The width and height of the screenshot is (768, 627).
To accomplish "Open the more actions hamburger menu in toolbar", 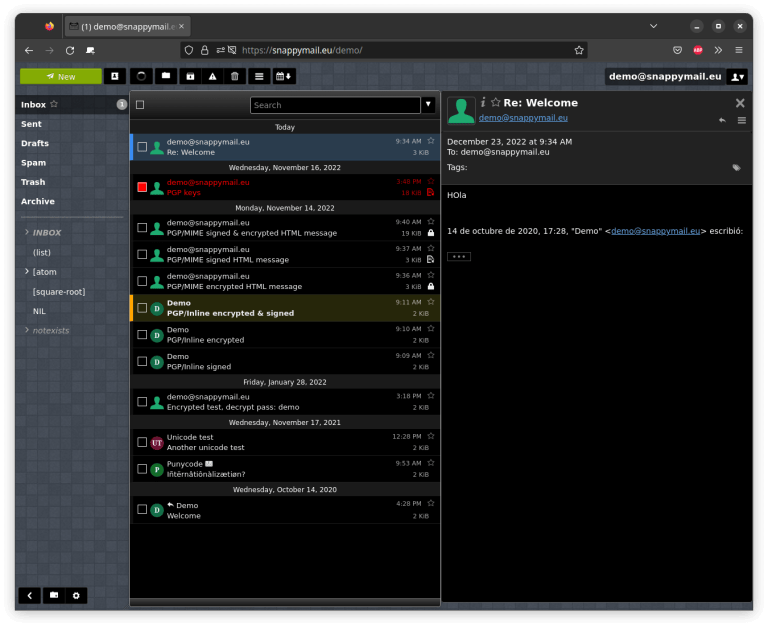I will (259, 76).
